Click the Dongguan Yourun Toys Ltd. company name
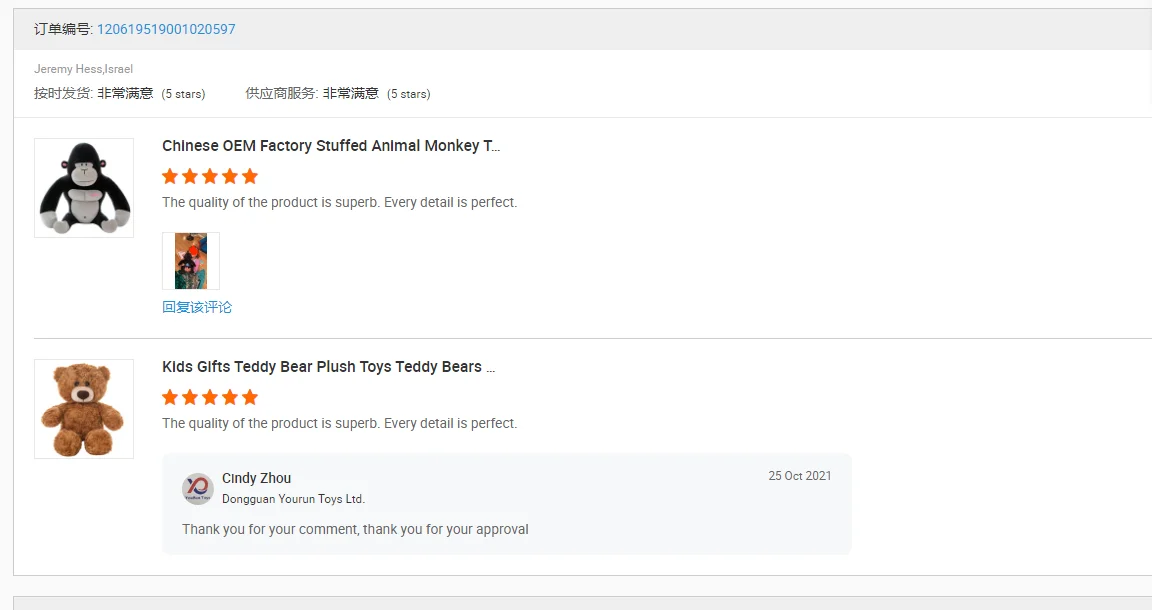Viewport: 1152px width, 610px height. [x=293, y=499]
